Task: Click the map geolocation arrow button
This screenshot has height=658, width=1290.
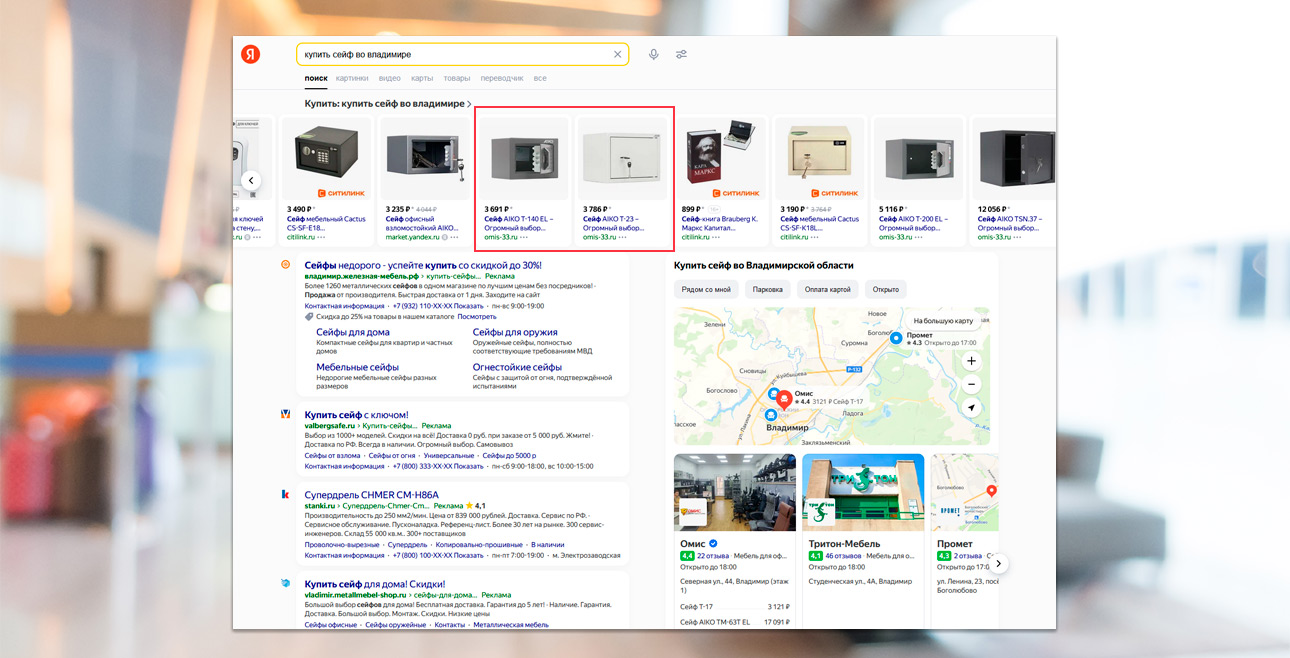Action: pos(971,408)
